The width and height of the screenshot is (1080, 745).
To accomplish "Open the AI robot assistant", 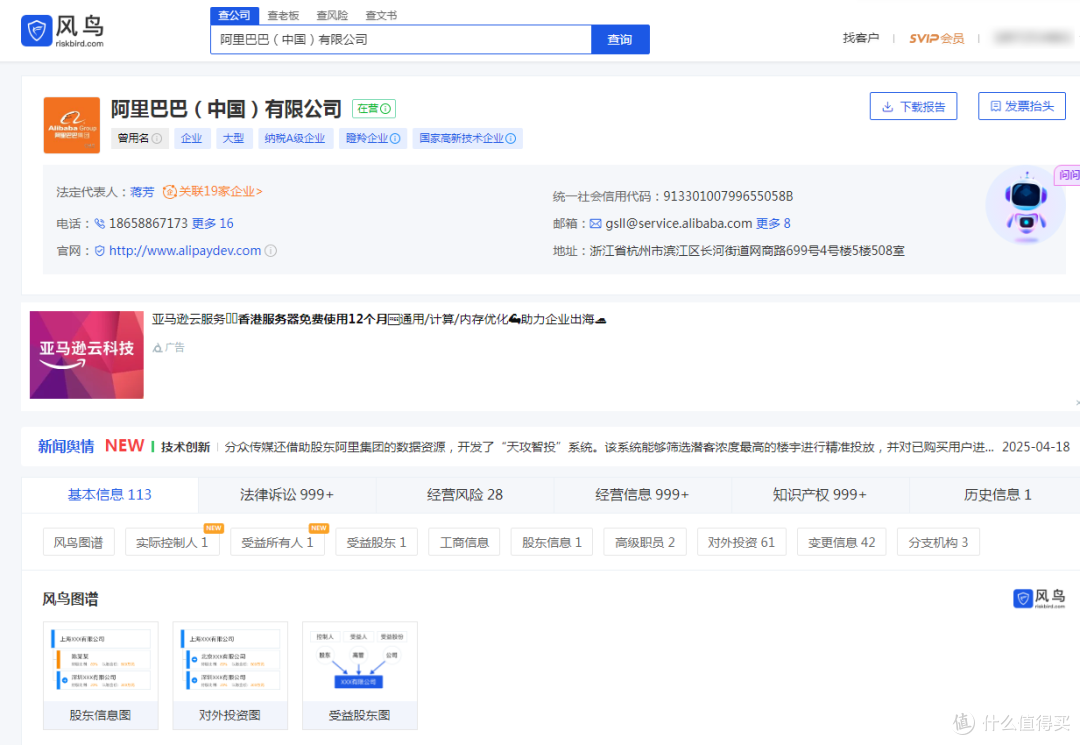I will point(1026,204).
